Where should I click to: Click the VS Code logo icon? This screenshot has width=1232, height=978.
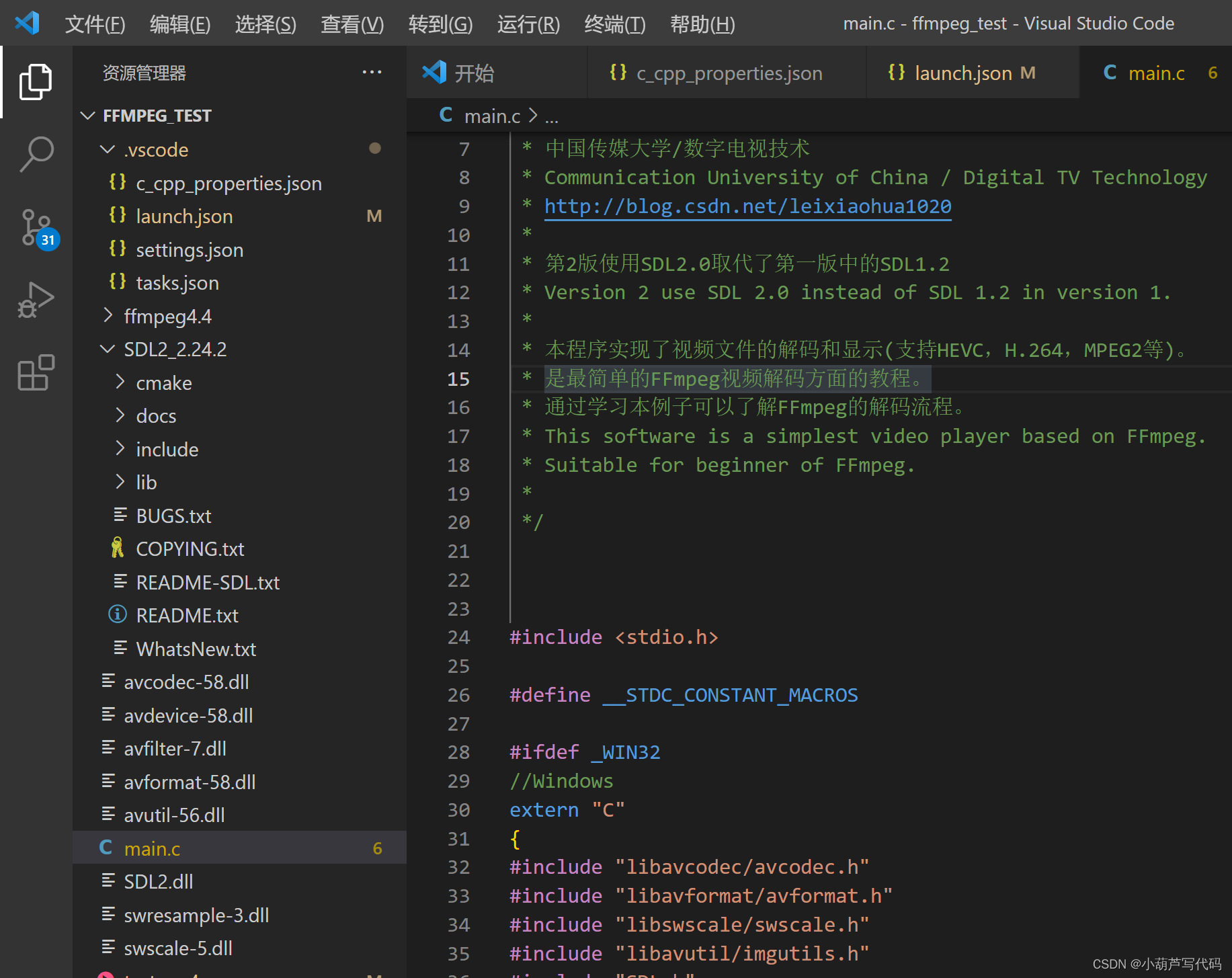click(28, 24)
